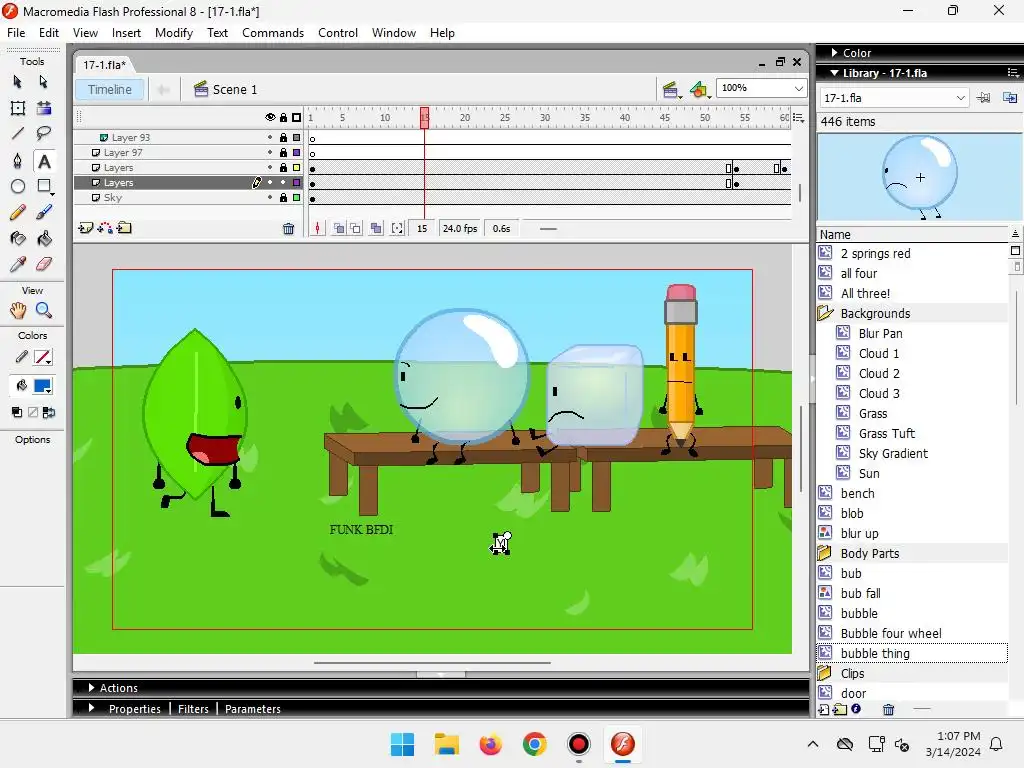Collapse the Backgrounds library folder

[x=825, y=313]
